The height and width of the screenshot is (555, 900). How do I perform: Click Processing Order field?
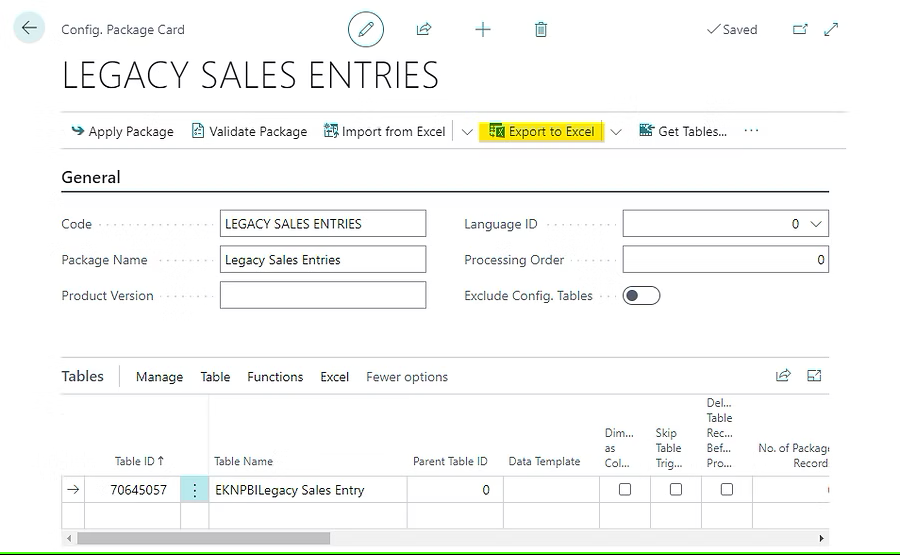tap(726, 259)
